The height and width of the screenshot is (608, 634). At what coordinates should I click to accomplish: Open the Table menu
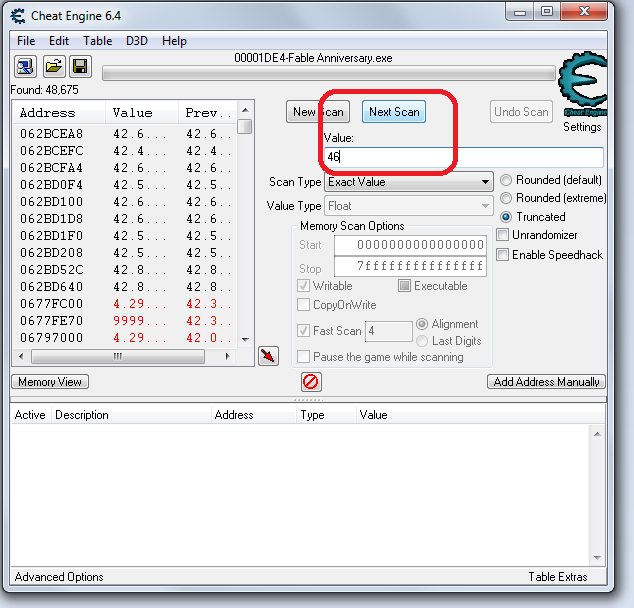point(97,41)
